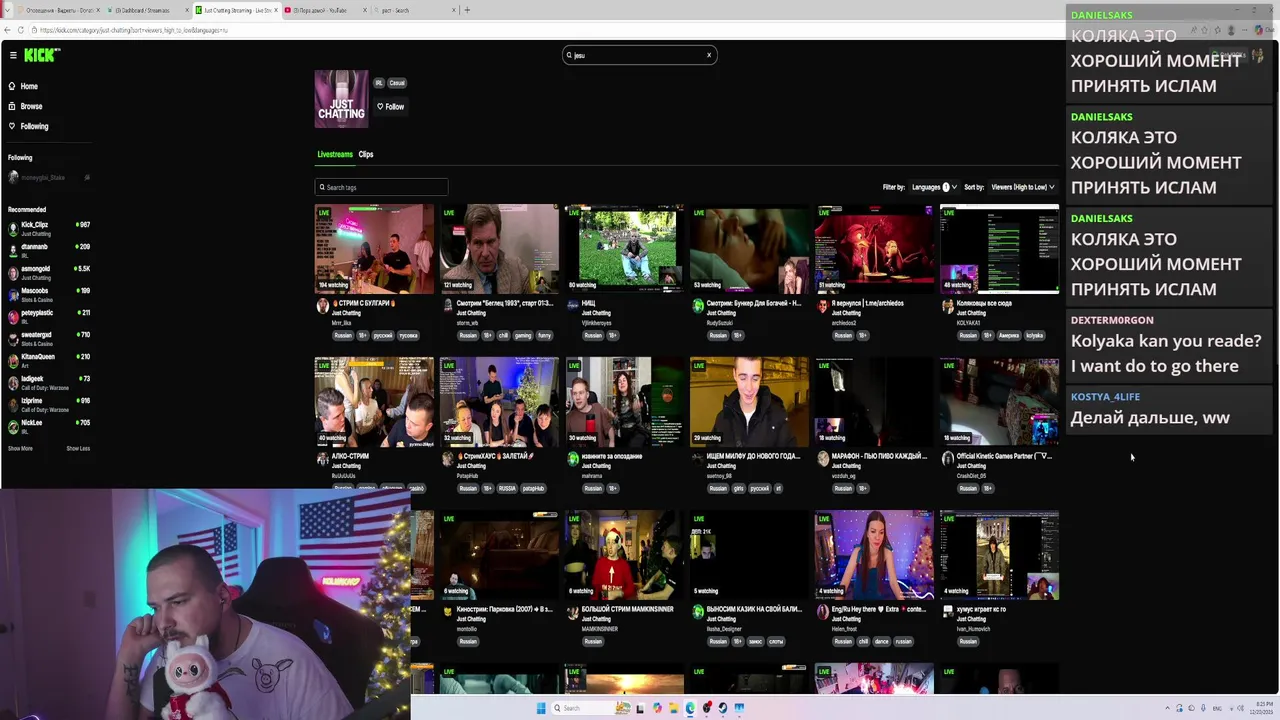Click dtanmanb channel avatar
The height and width of the screenshot is (720, 1280).
[x=13, y=250]
